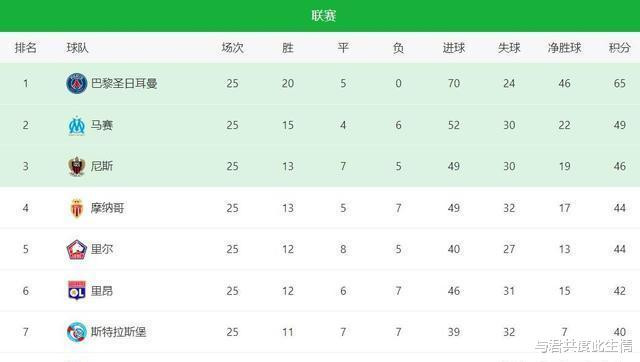
Task: Click the Paris Saint-Germain club logo
Action: pos(77,83)
